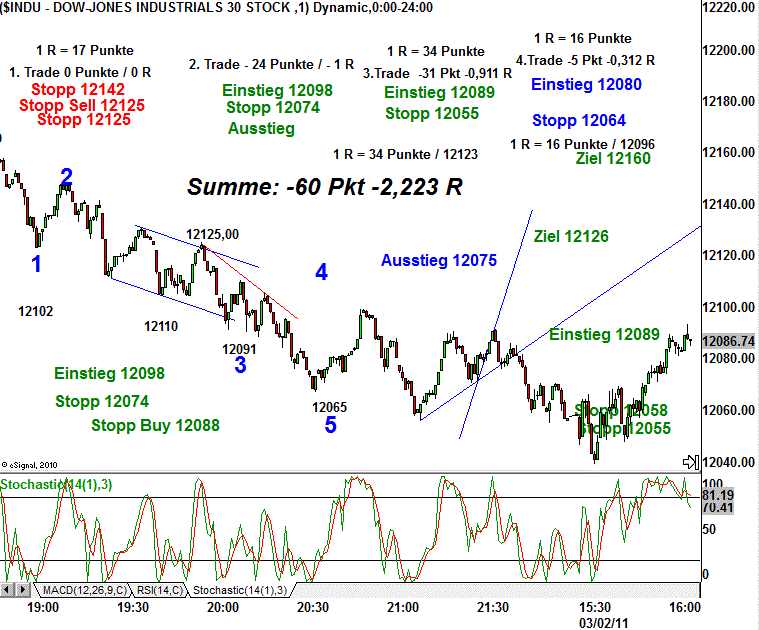Click the current price marker 12086.74
The width and height of the screenshot is (759, 630).
click(728, 341)
